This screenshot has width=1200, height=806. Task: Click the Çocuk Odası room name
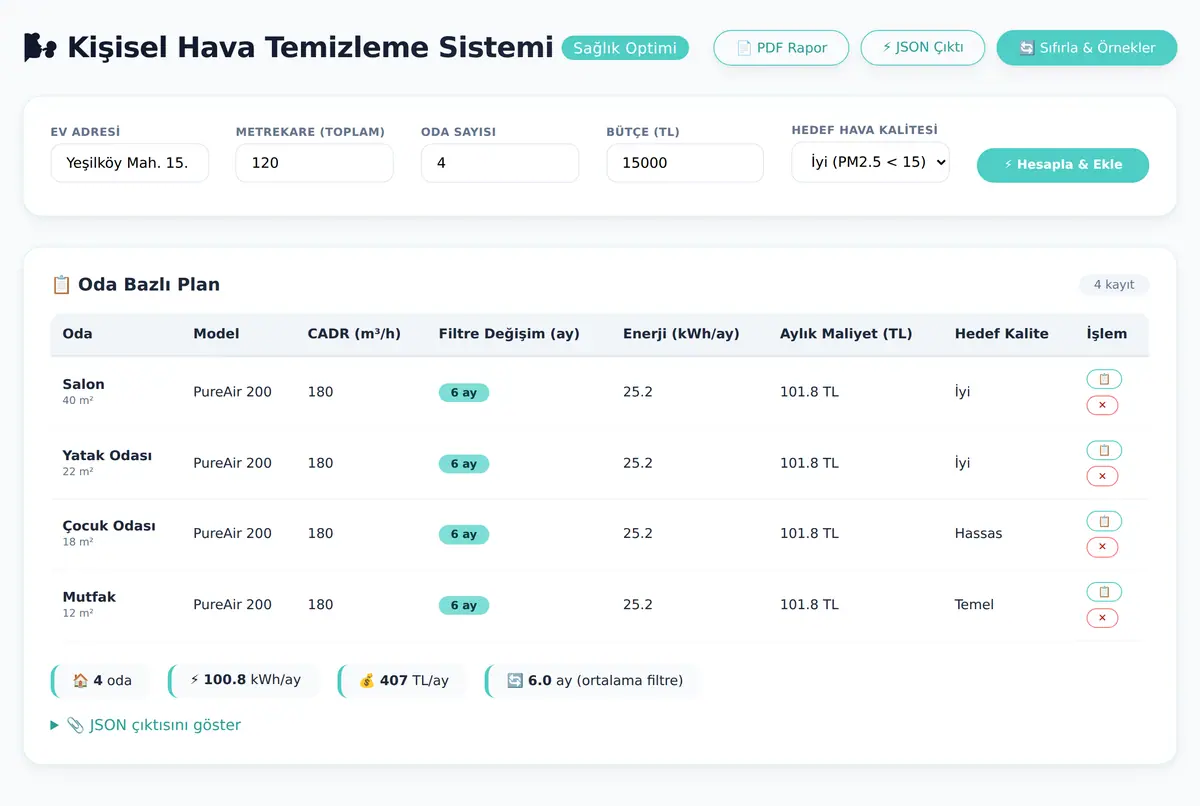pyautogui.click(x=109, y=526)
